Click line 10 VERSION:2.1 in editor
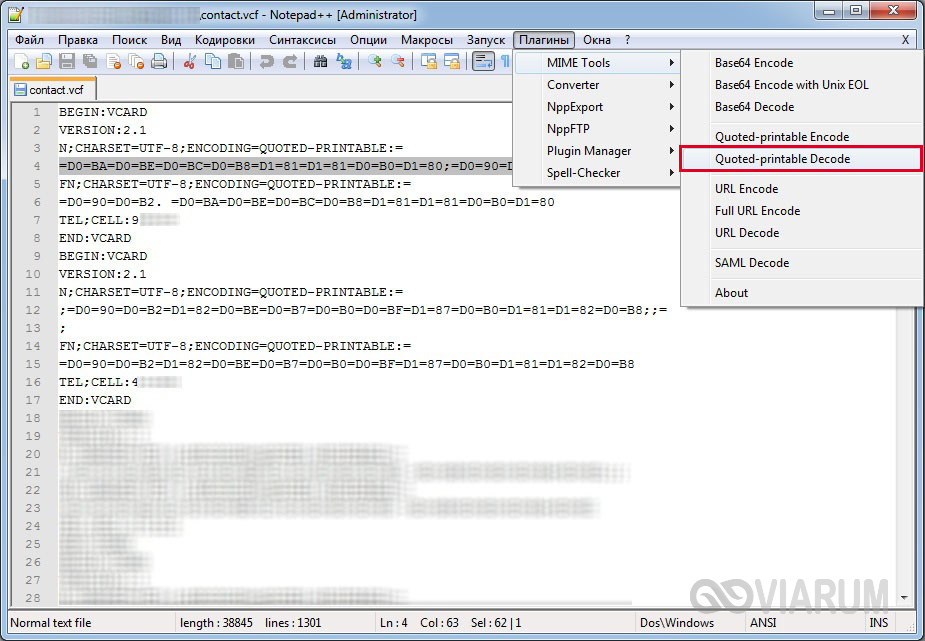The width and height of the screenshot is (925, 641). pos(102,273)
